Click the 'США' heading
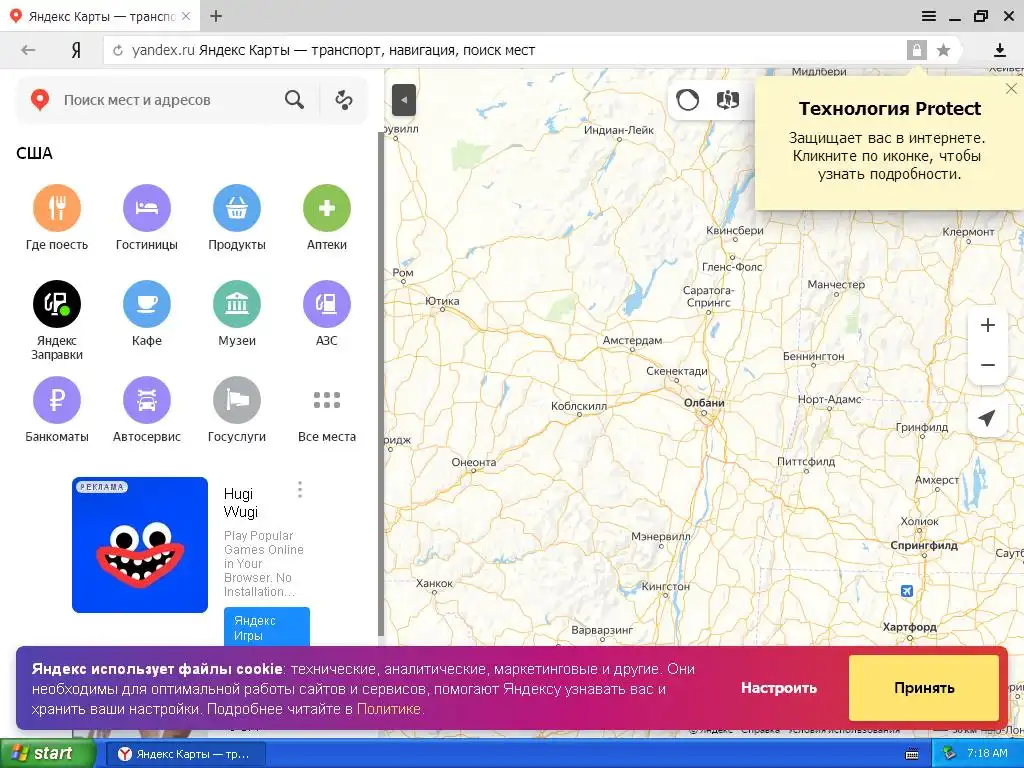1024x768 pixels. [34, 153]
